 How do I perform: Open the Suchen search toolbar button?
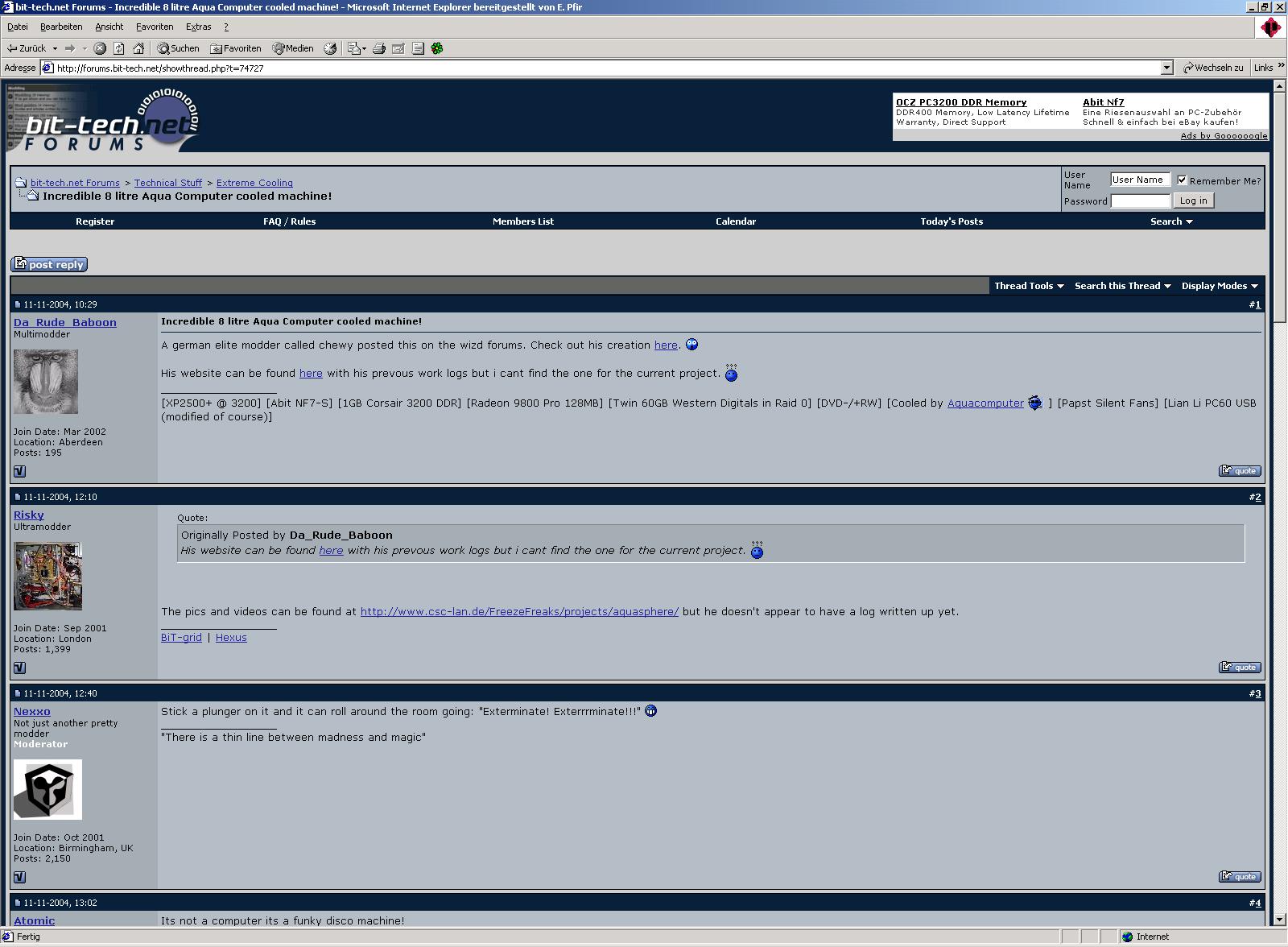[x=178, y=48]
